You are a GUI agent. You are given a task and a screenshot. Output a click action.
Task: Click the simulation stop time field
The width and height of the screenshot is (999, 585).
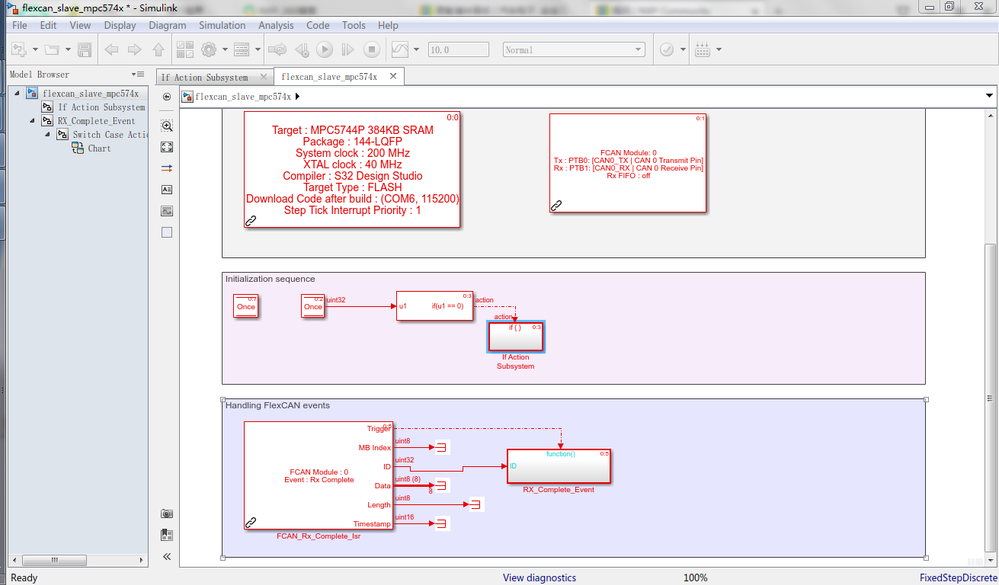pos(458,50)
